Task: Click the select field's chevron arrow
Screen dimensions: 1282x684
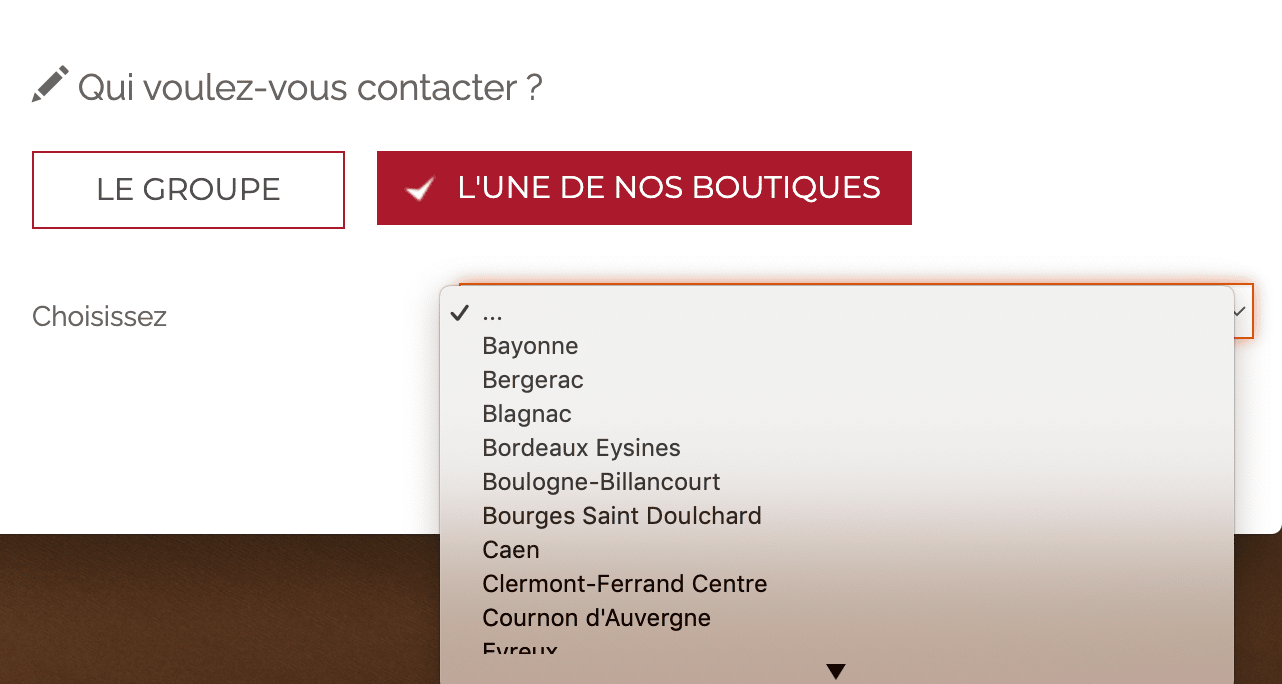Action: pyautogui.click(x=1240, y=311)
